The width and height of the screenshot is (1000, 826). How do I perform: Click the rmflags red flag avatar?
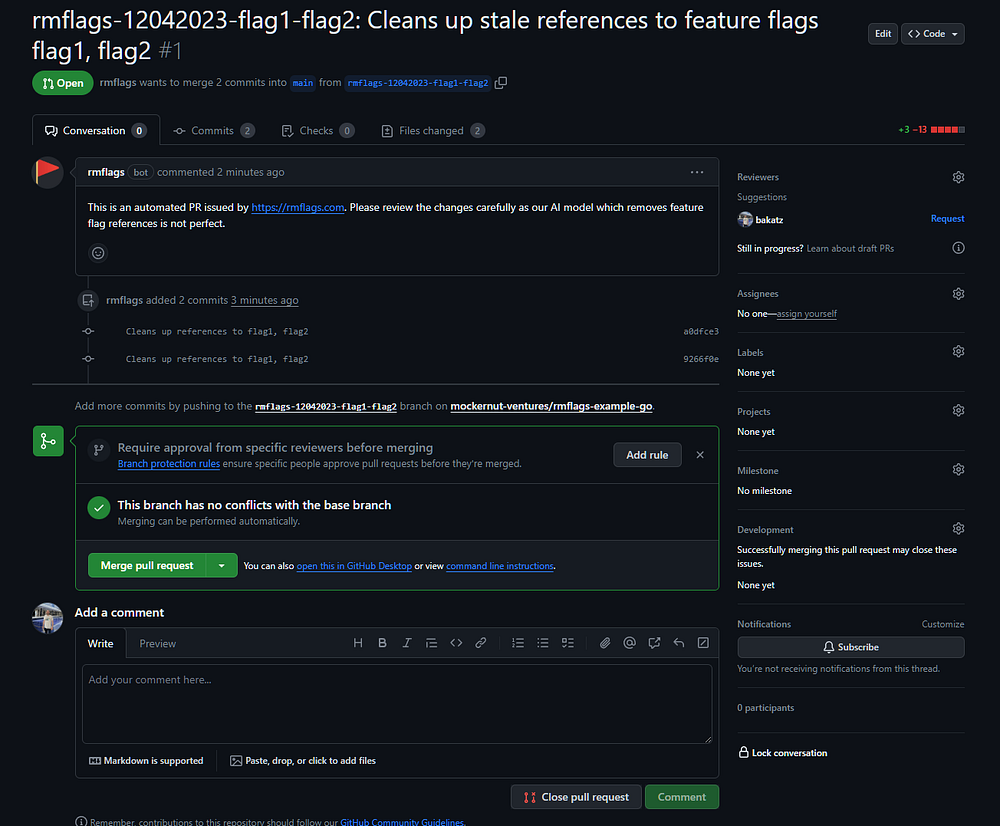(47, 172)
